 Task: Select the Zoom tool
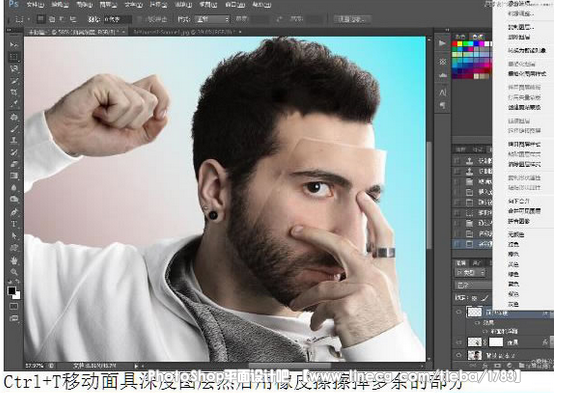coord(14,272)
